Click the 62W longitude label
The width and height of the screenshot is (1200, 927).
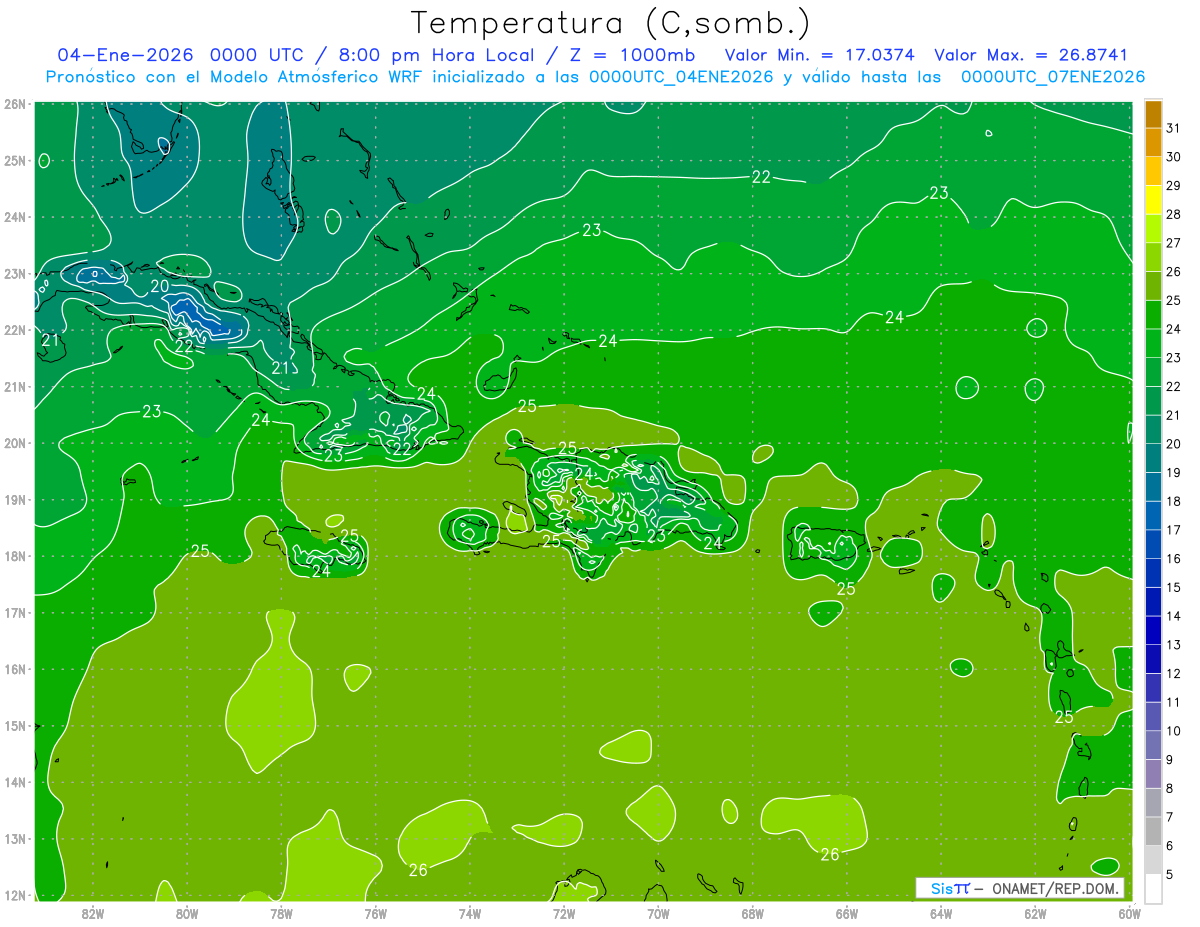pos(1035,913)
